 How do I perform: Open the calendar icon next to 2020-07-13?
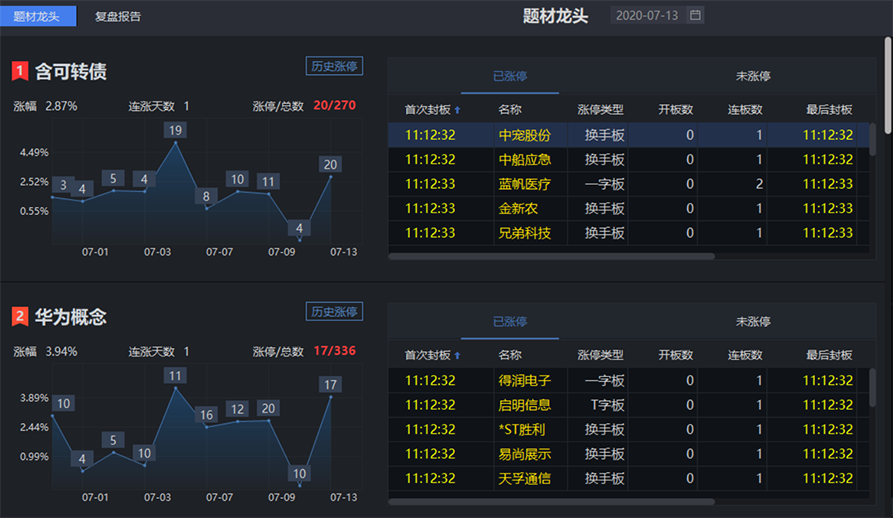tap(695, 15)
